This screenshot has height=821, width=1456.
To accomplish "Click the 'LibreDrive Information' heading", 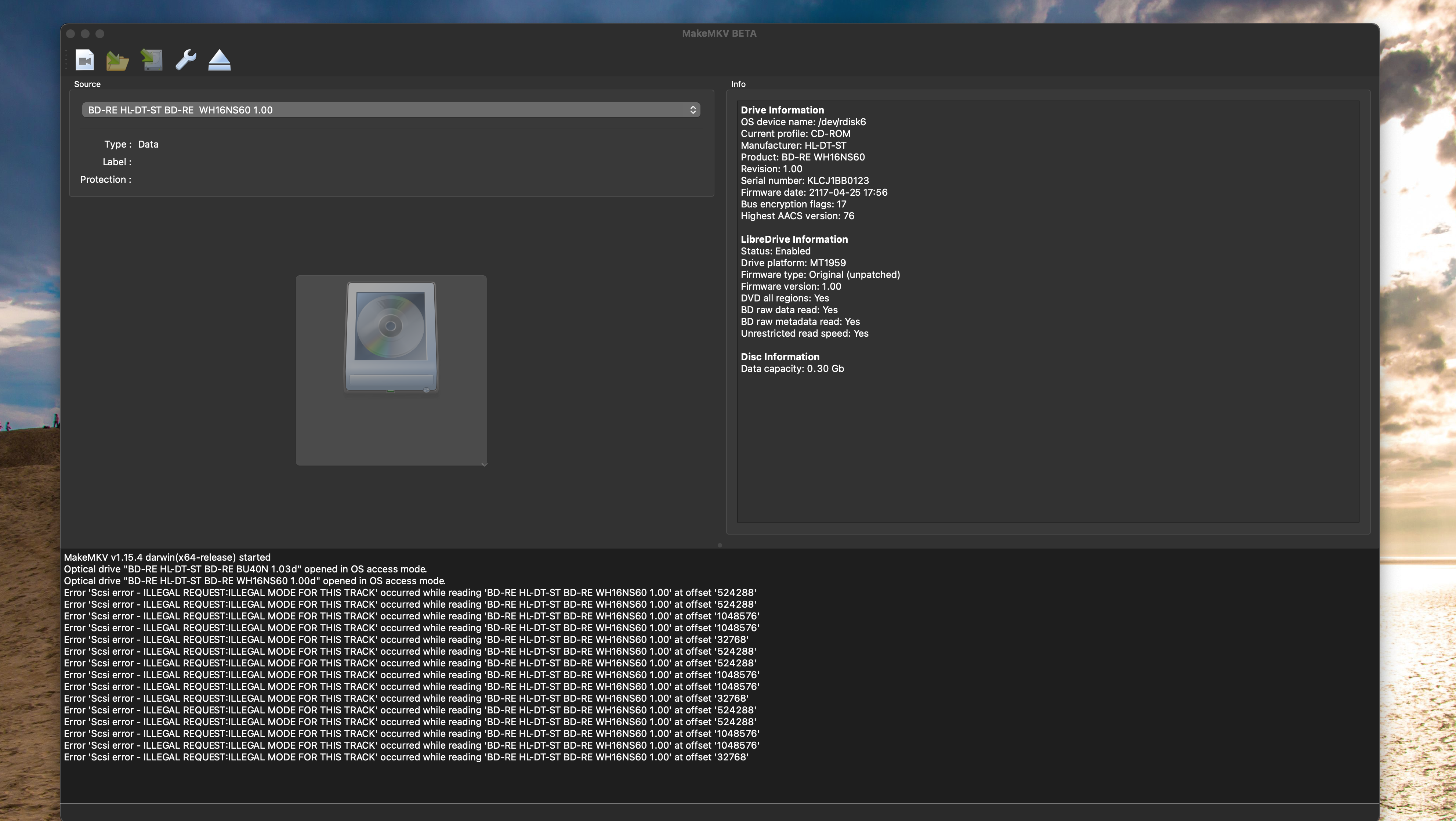I will 794,240.
